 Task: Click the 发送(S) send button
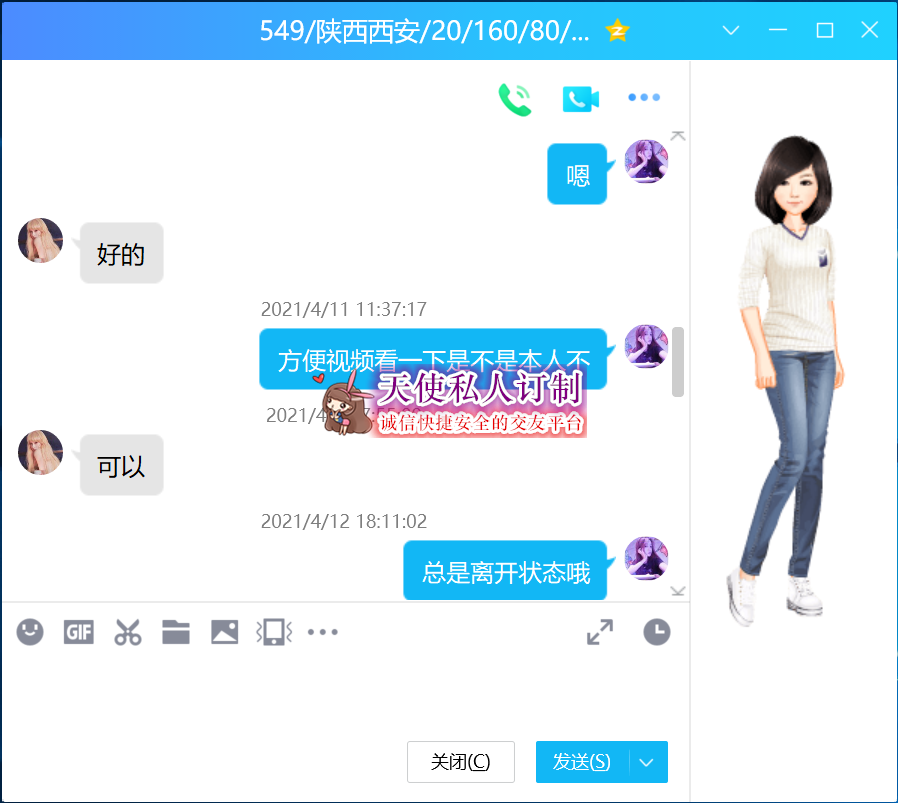(582, 762)
